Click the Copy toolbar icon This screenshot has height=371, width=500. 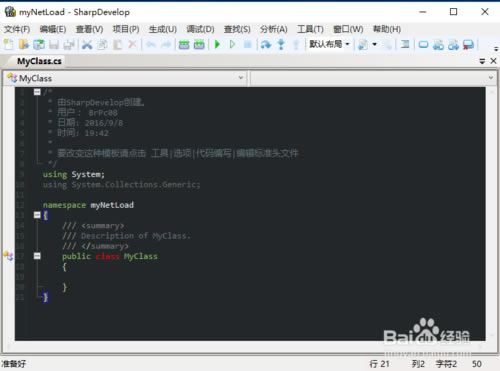[102, 44]
